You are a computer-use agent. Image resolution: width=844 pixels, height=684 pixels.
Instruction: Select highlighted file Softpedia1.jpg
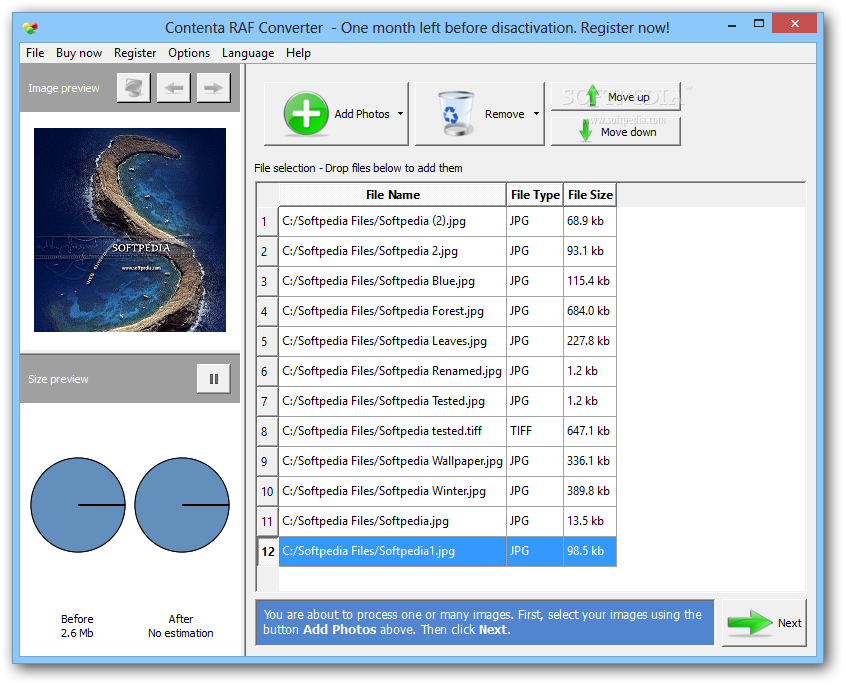point(392,551)
